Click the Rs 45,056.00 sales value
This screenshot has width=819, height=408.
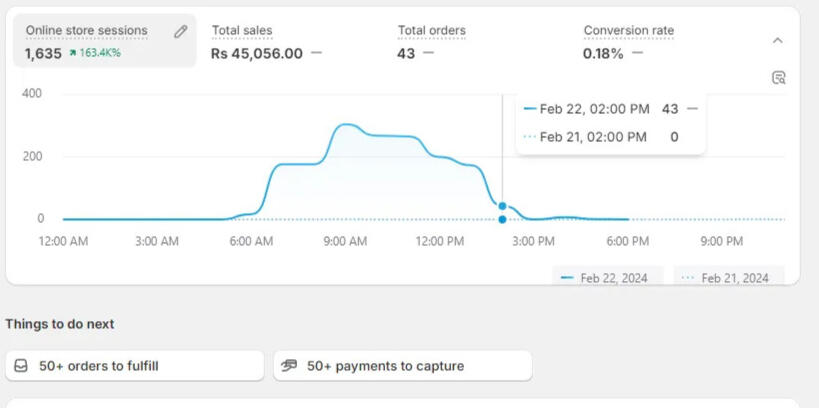click(256, 54)
